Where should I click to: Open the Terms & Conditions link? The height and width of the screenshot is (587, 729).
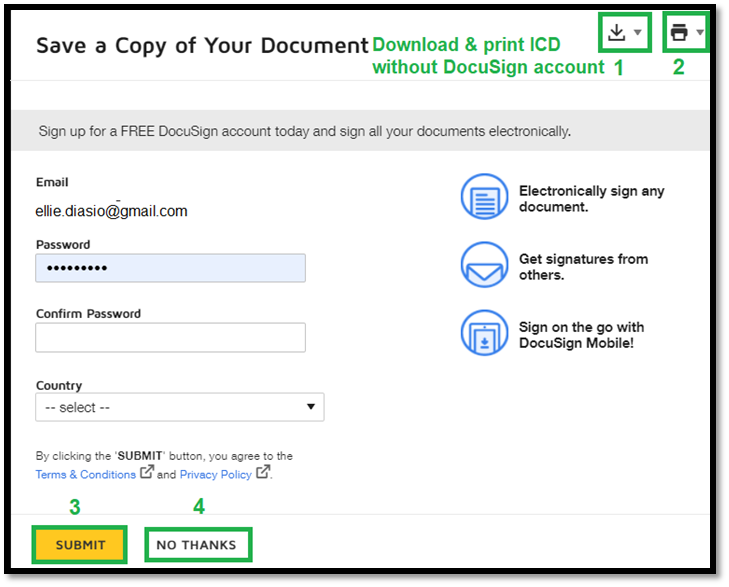pyautogui.click(x=86, y=475)
